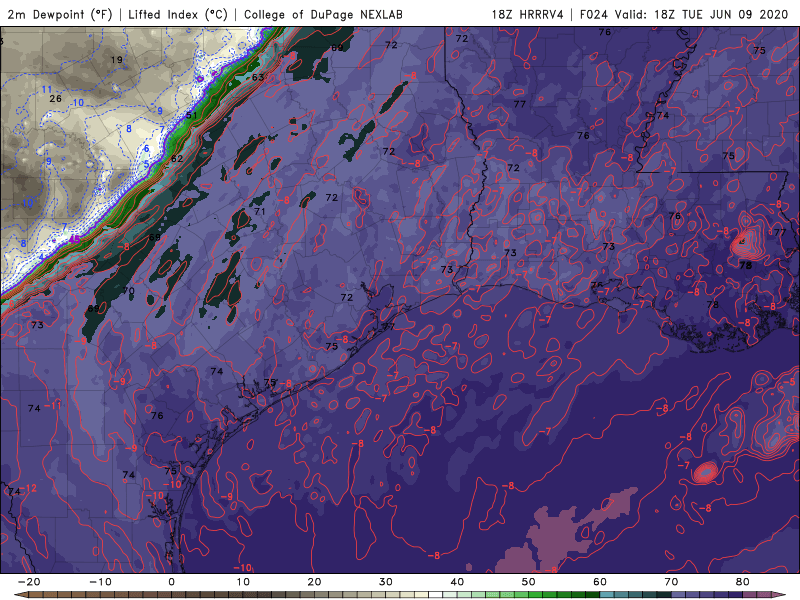Click the dewpoint value 26 on the map
The height and width of the screenshot is (600, 800).
56,98
